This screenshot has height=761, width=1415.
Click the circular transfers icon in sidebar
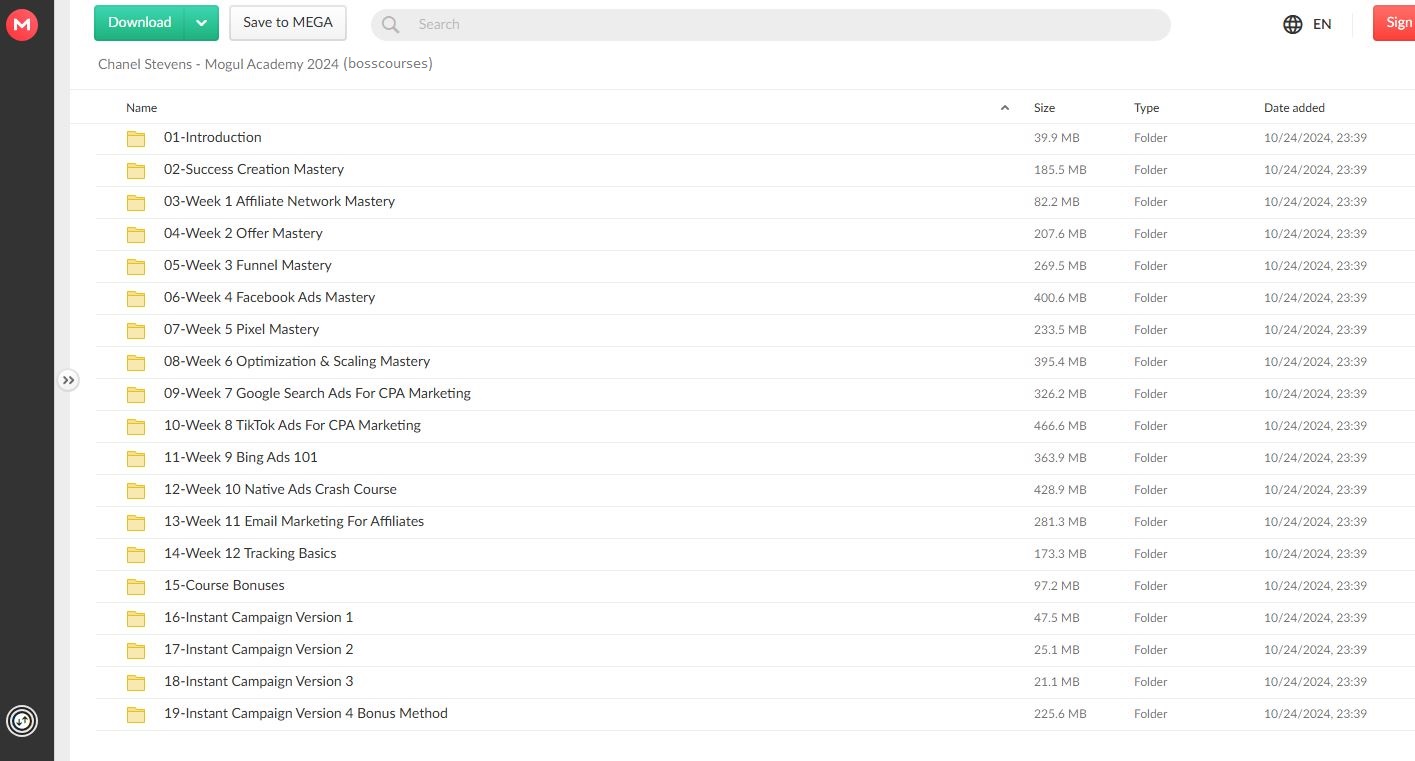point(22,720)
